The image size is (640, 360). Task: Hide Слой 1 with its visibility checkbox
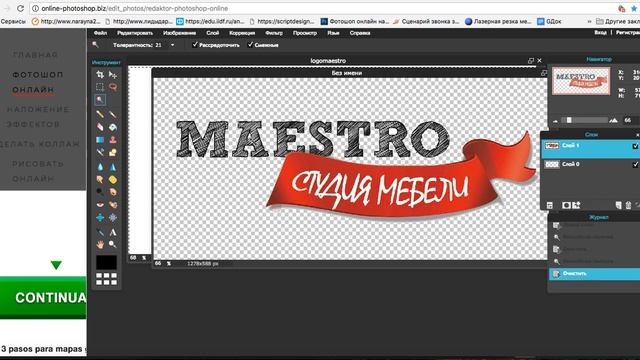(636, 146)
